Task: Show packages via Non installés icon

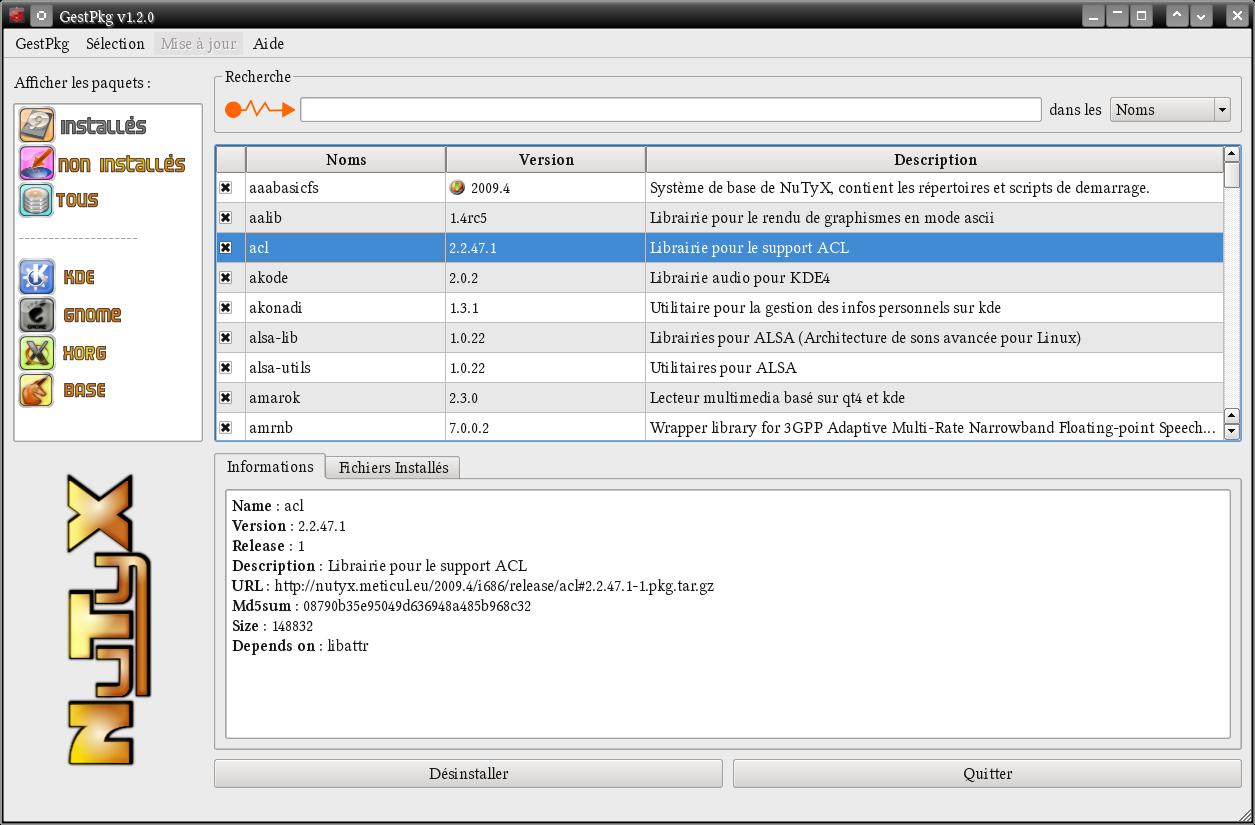Action: point(37,163)
